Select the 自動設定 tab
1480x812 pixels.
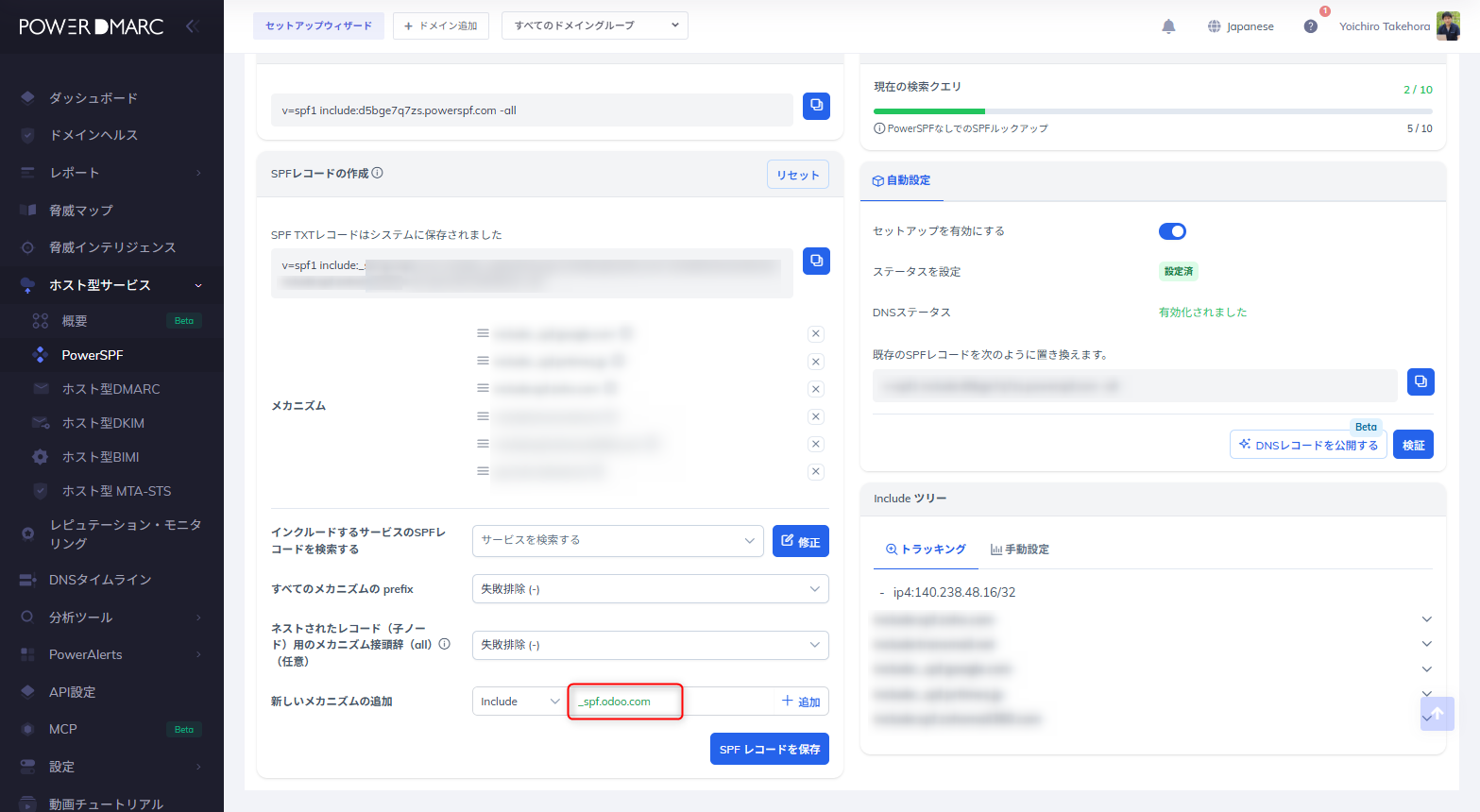coord(901,180)
